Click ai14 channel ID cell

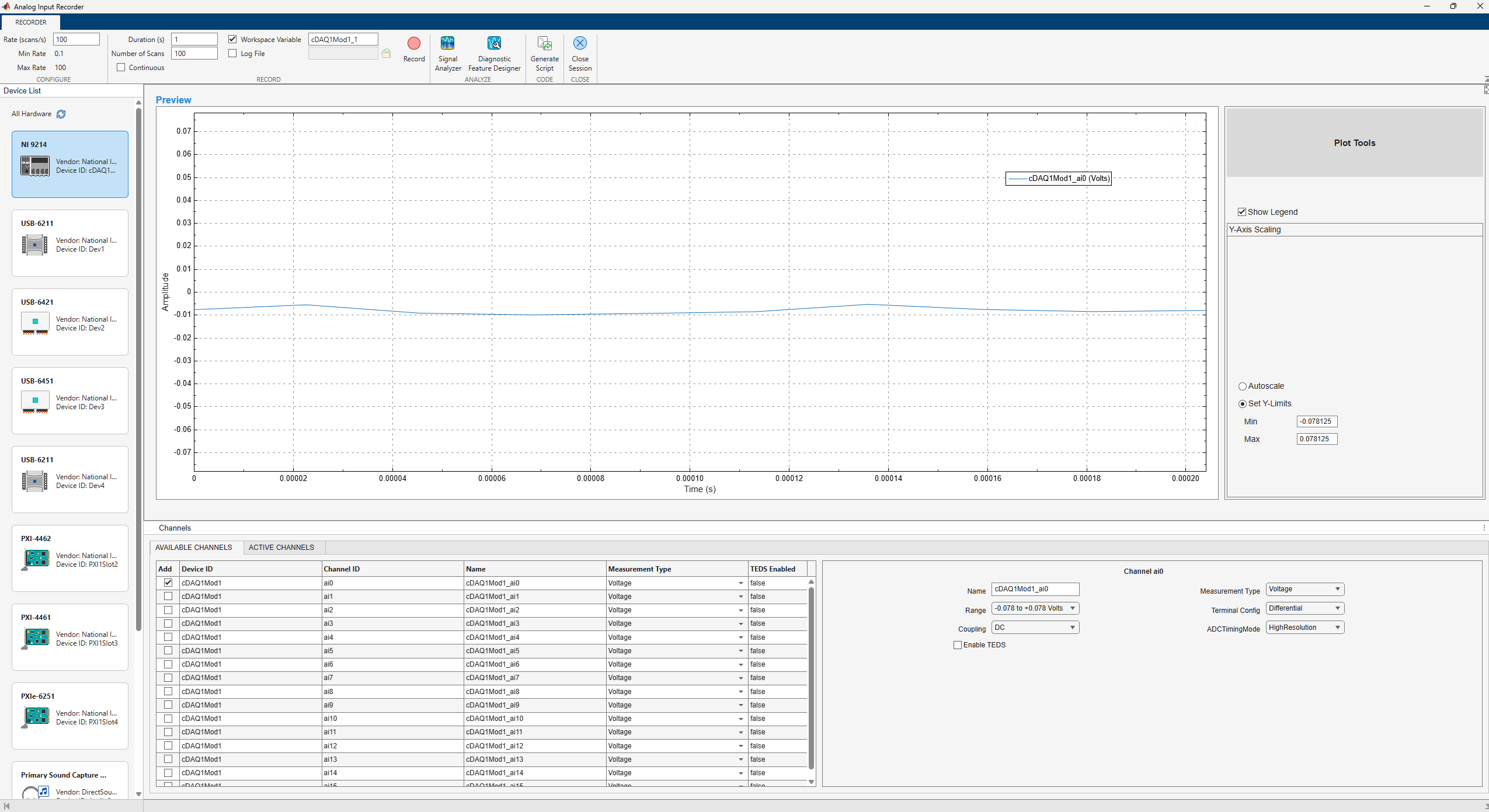(393, 773)
